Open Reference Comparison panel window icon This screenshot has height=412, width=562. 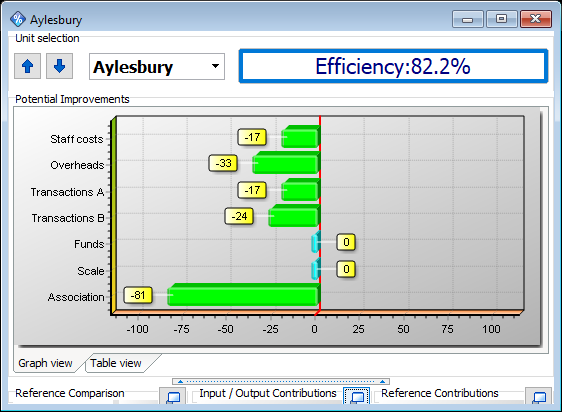173,396
